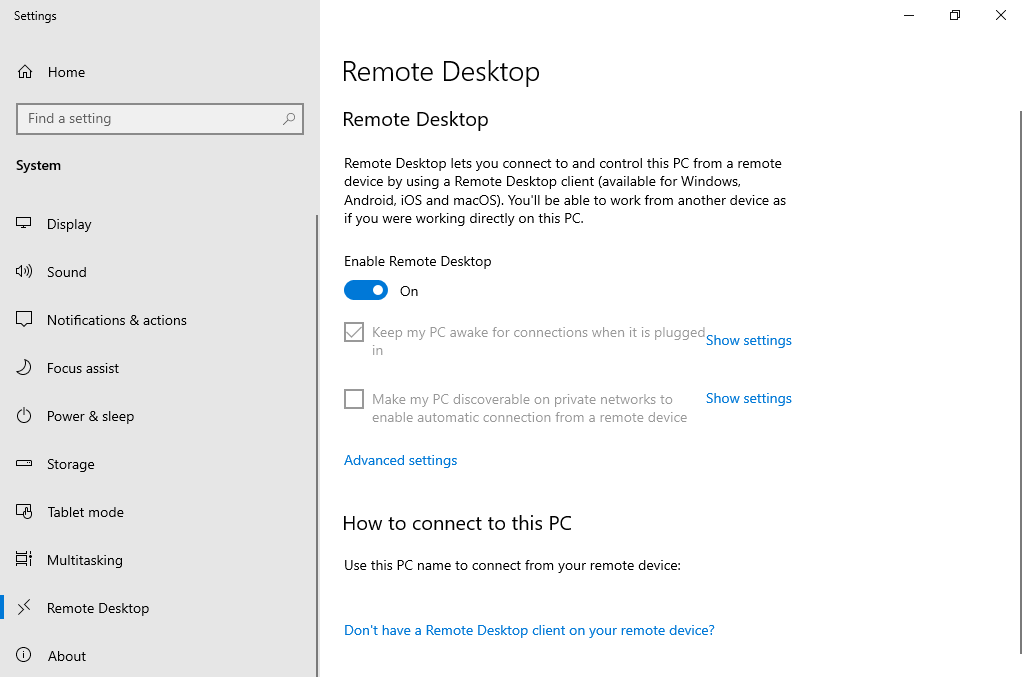Screen dimensions: 1024x677
Task: Minimize the Settings window
Action: tap(908, 15)
